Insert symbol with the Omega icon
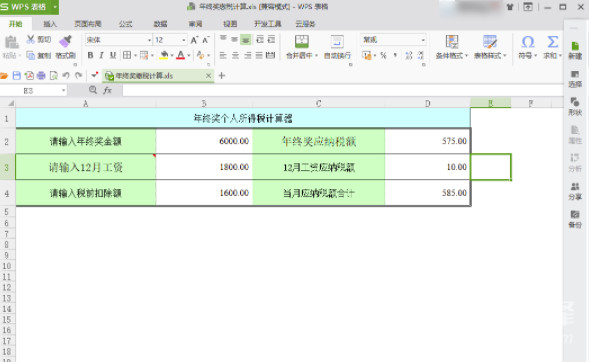This screenshot has width=589, height=362. coord(528,42)
